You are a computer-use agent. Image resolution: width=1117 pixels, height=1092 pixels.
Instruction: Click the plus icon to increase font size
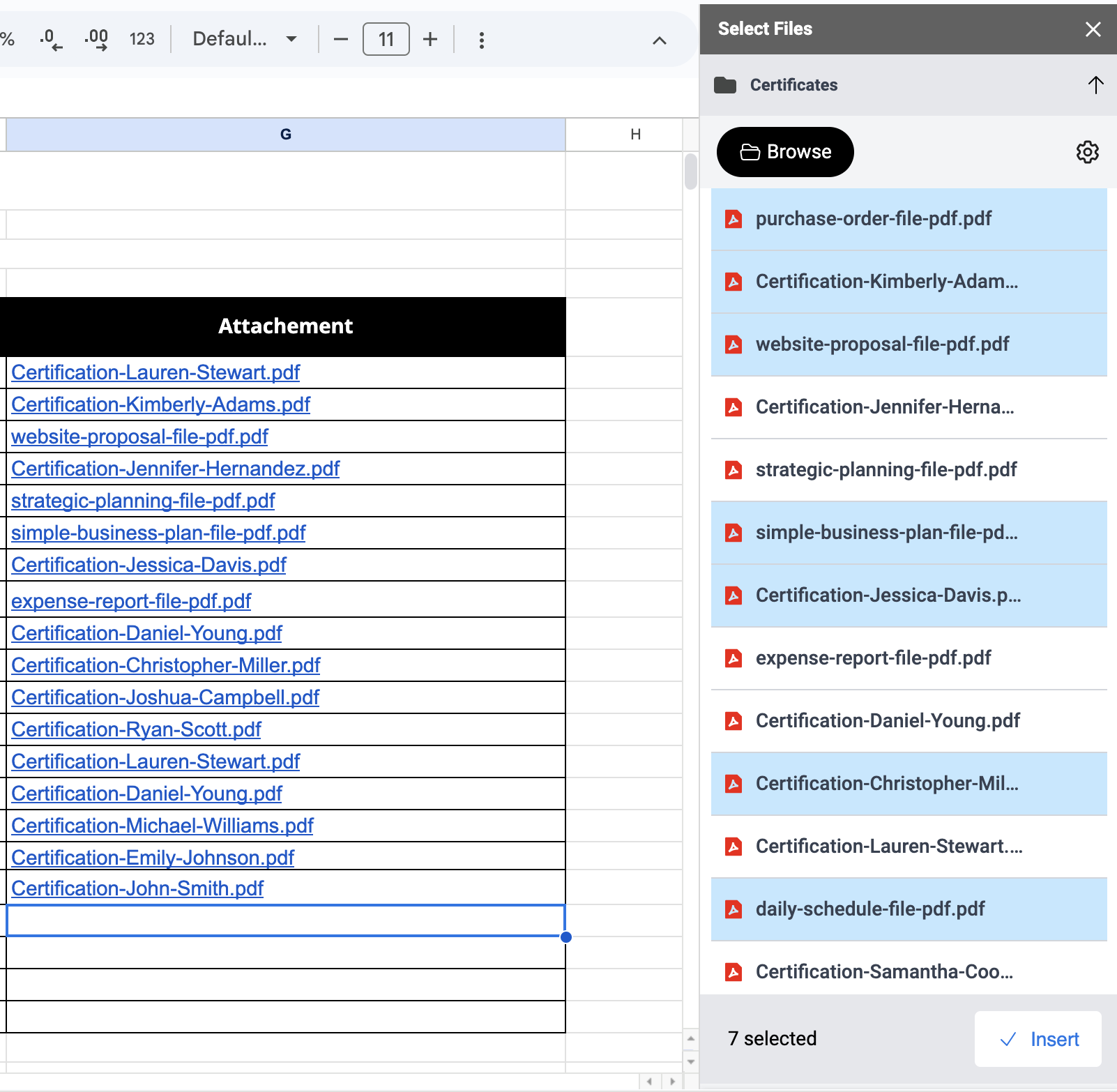point(430,39)
